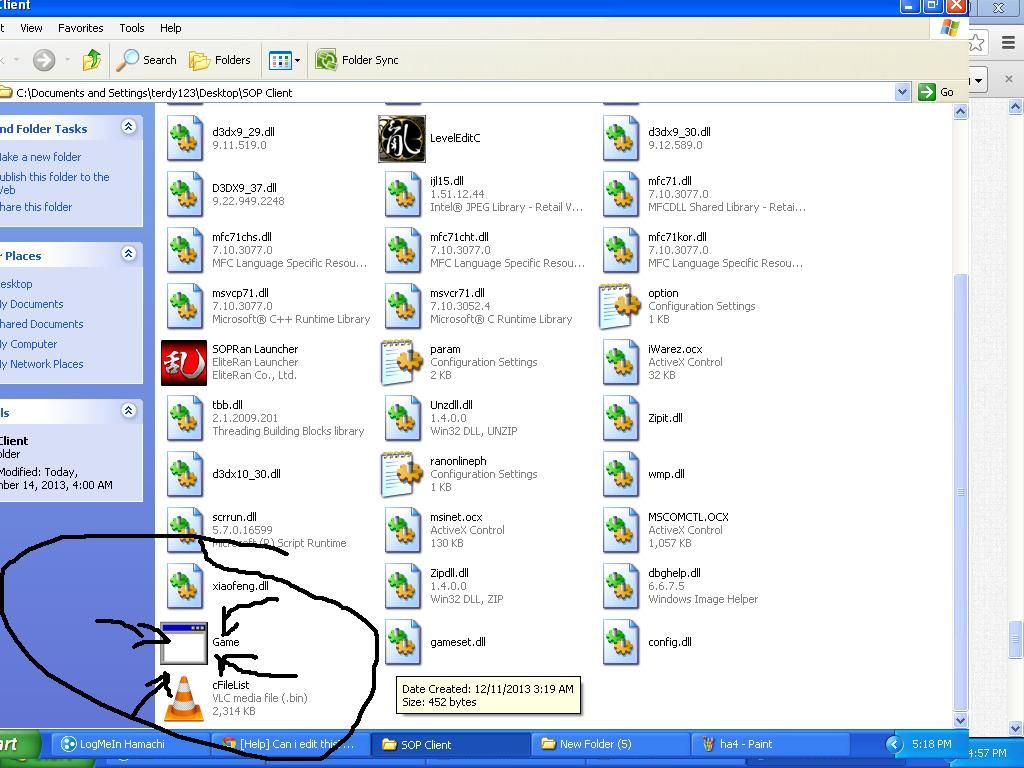1024x768 pixels.
Task: Collapse the Other Places panel
Action: pos(128,255)
